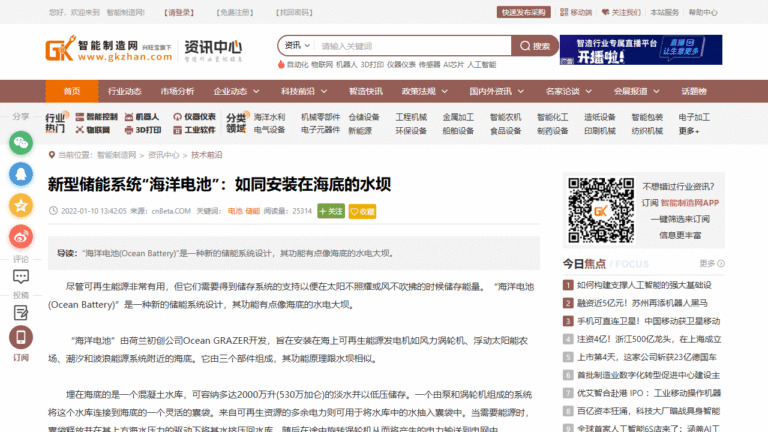This screenshot has height=432, width=768.
Task: Click the QQ share icon in sidebar
Action: point(21,174)
